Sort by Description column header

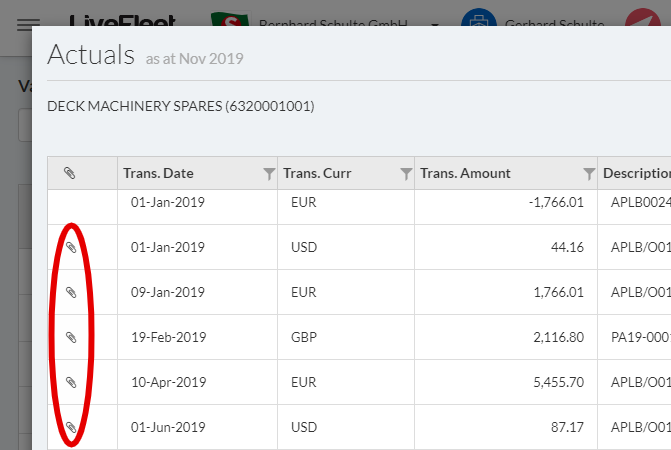[x=636, y=173]
